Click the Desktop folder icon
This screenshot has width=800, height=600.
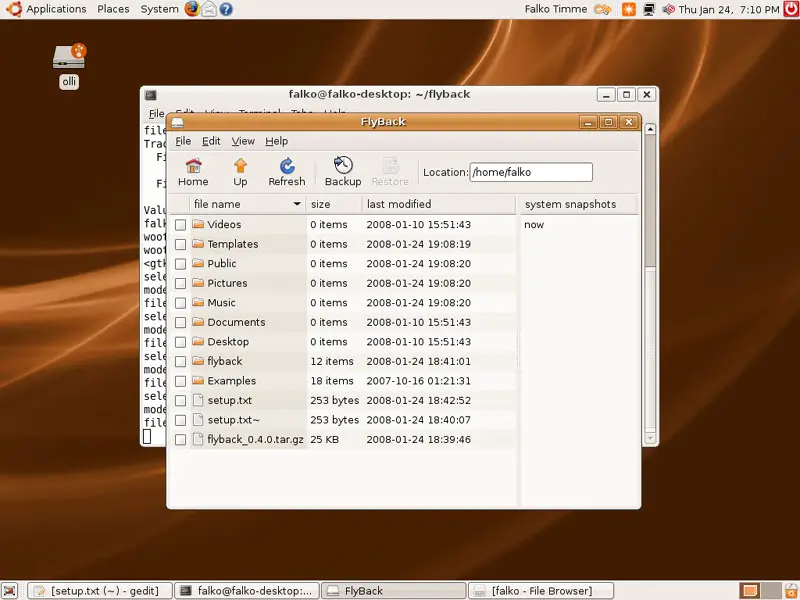[198, 341]
